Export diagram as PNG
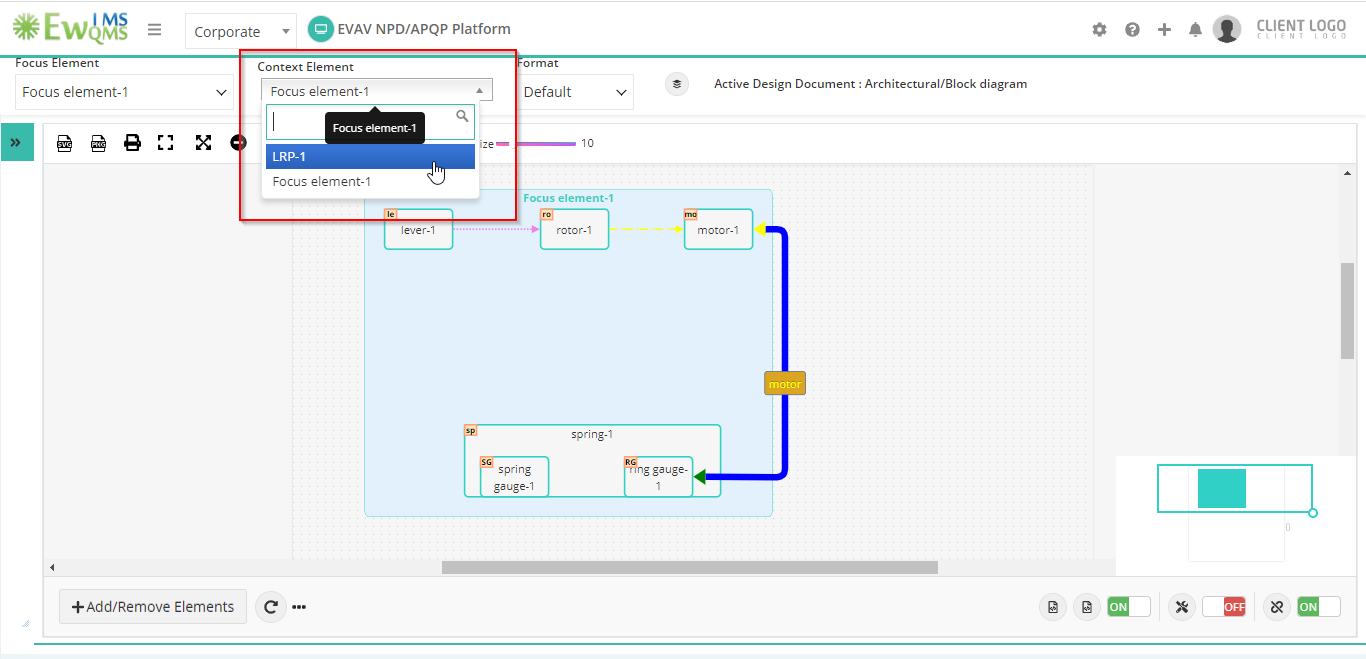Viewport: 1366px width, 659px height. tap(98, 143)
